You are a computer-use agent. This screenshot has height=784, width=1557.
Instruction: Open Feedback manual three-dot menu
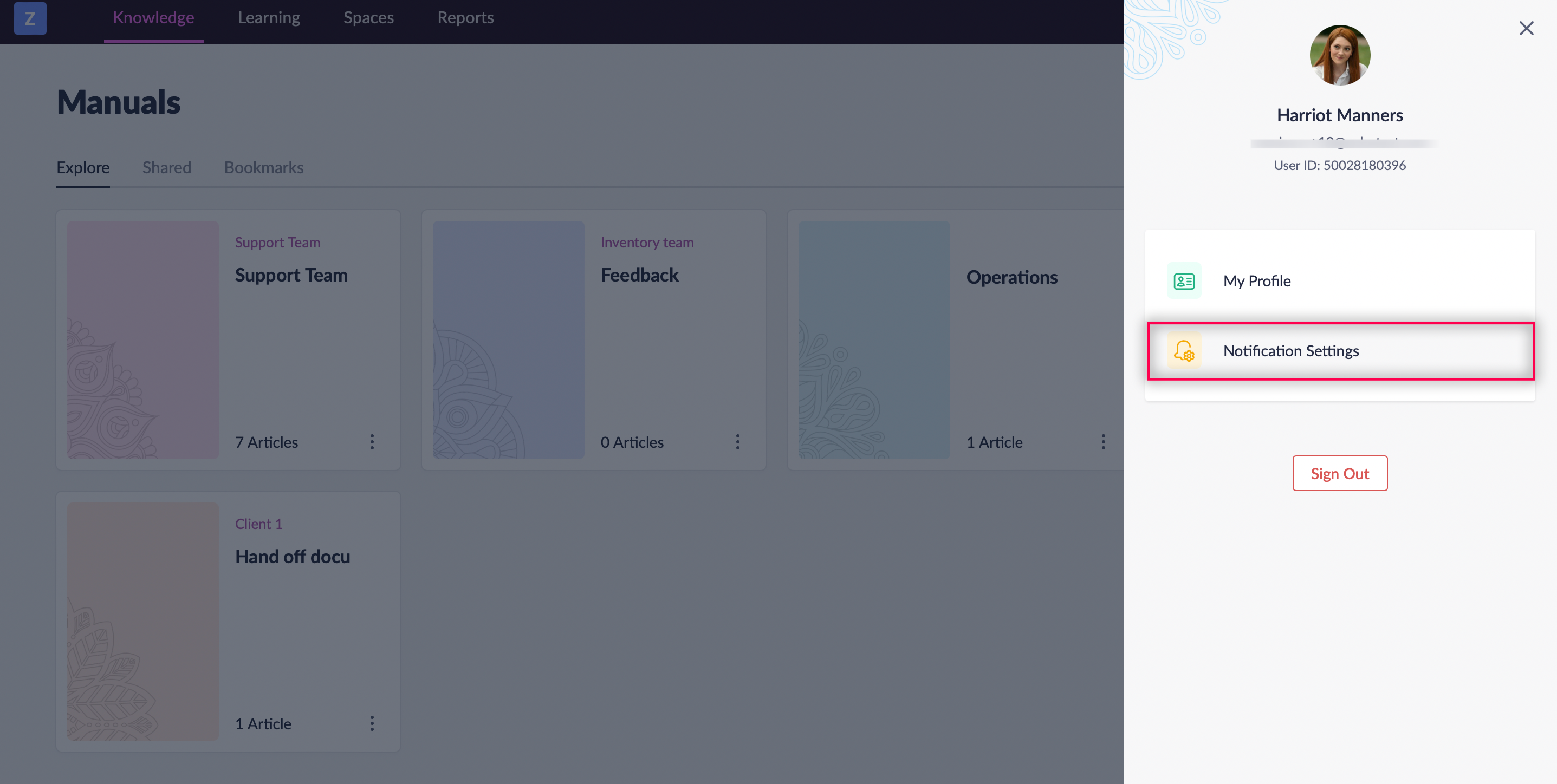pyautogui.click(x=737, y=442)
